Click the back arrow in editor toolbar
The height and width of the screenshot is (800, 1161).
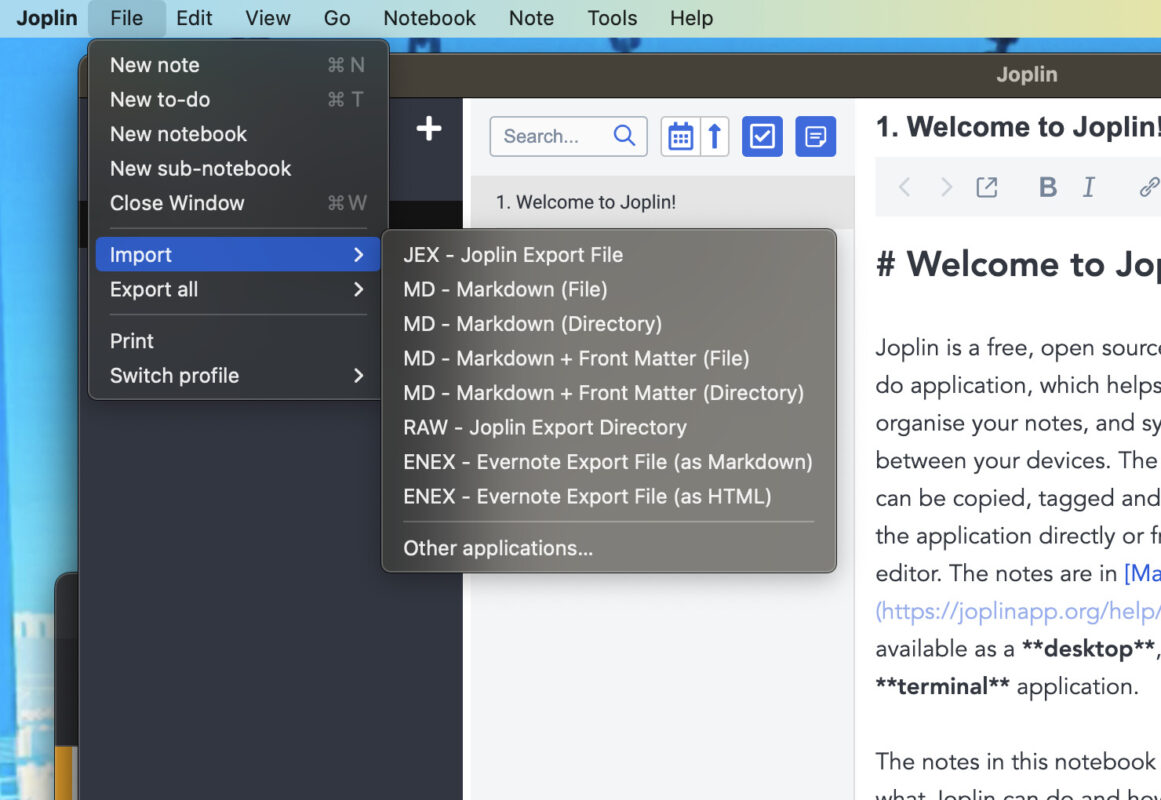click(904, 187)
